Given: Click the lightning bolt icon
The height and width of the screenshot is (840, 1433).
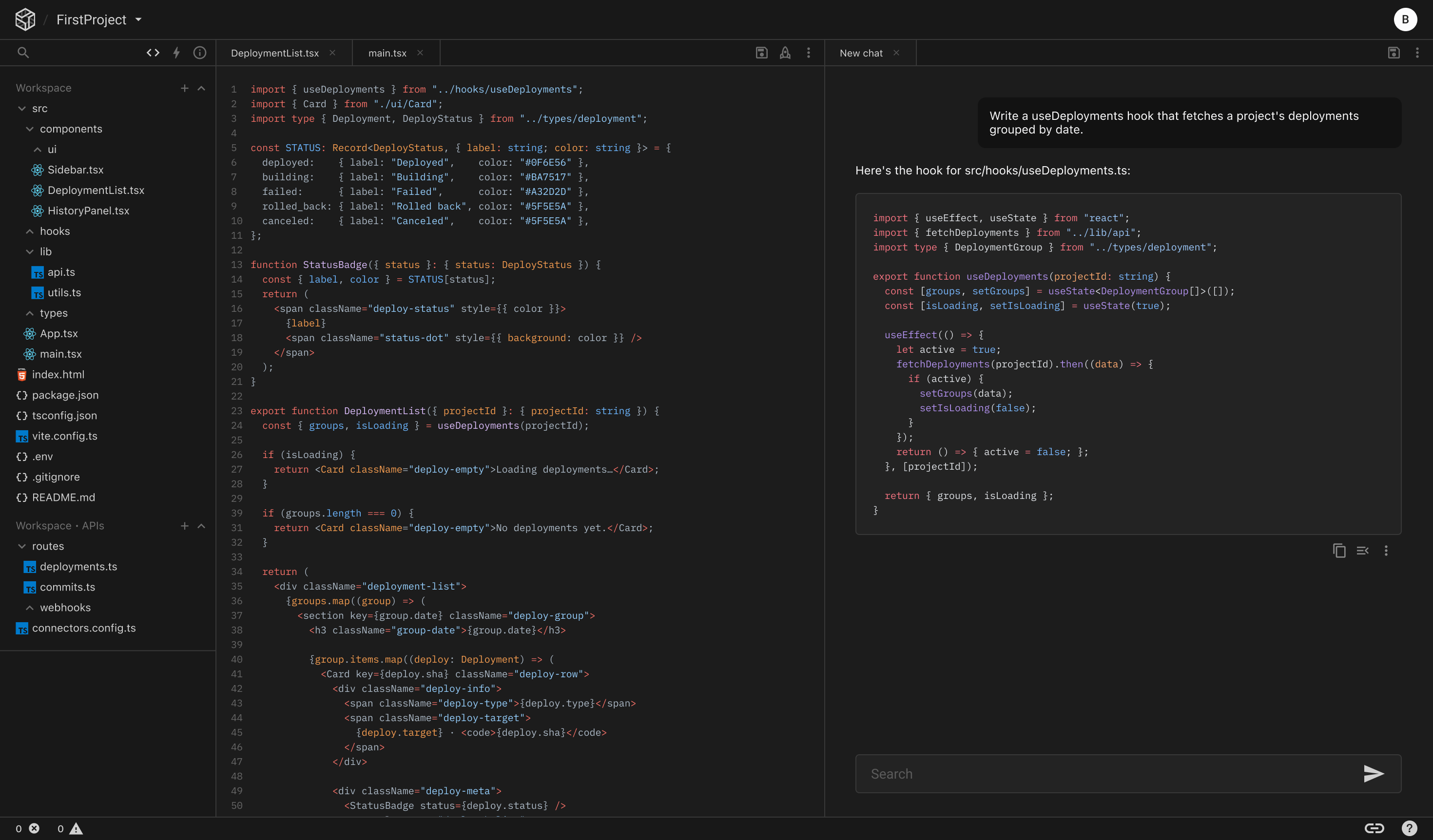Looking at the screenshot, I should point(176,53).
